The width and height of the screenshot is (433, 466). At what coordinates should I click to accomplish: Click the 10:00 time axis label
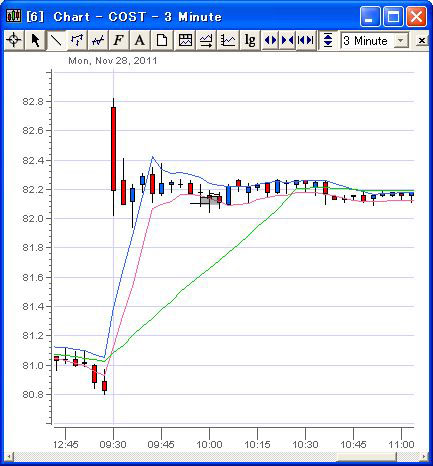coord(209,444)
